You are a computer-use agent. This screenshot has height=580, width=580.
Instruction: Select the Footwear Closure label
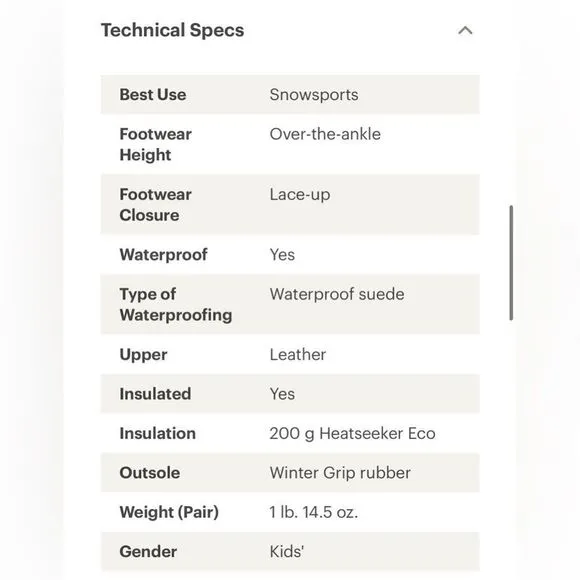coord(155,205)
